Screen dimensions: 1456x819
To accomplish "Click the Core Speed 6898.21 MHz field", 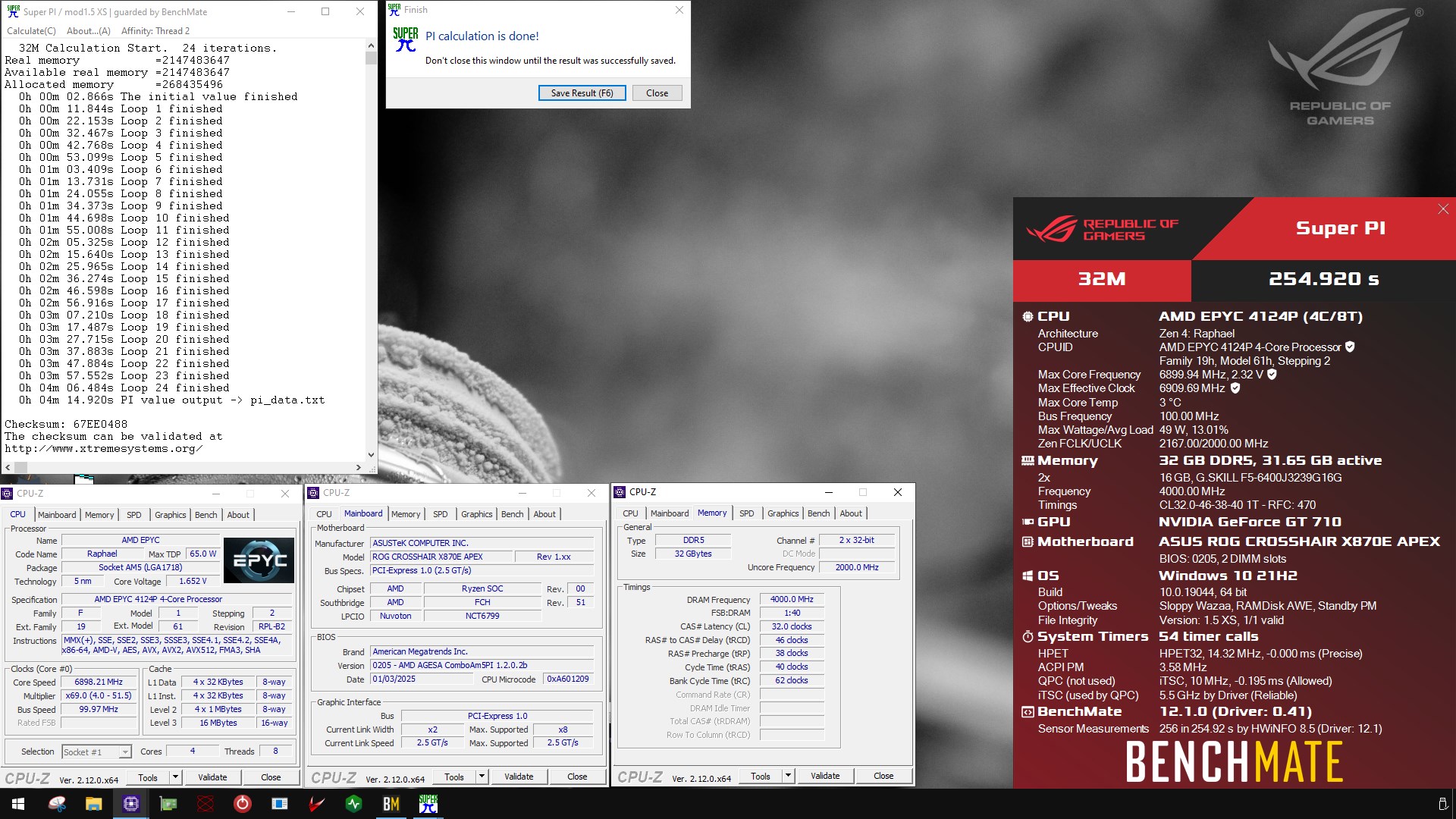I will 99,682.
